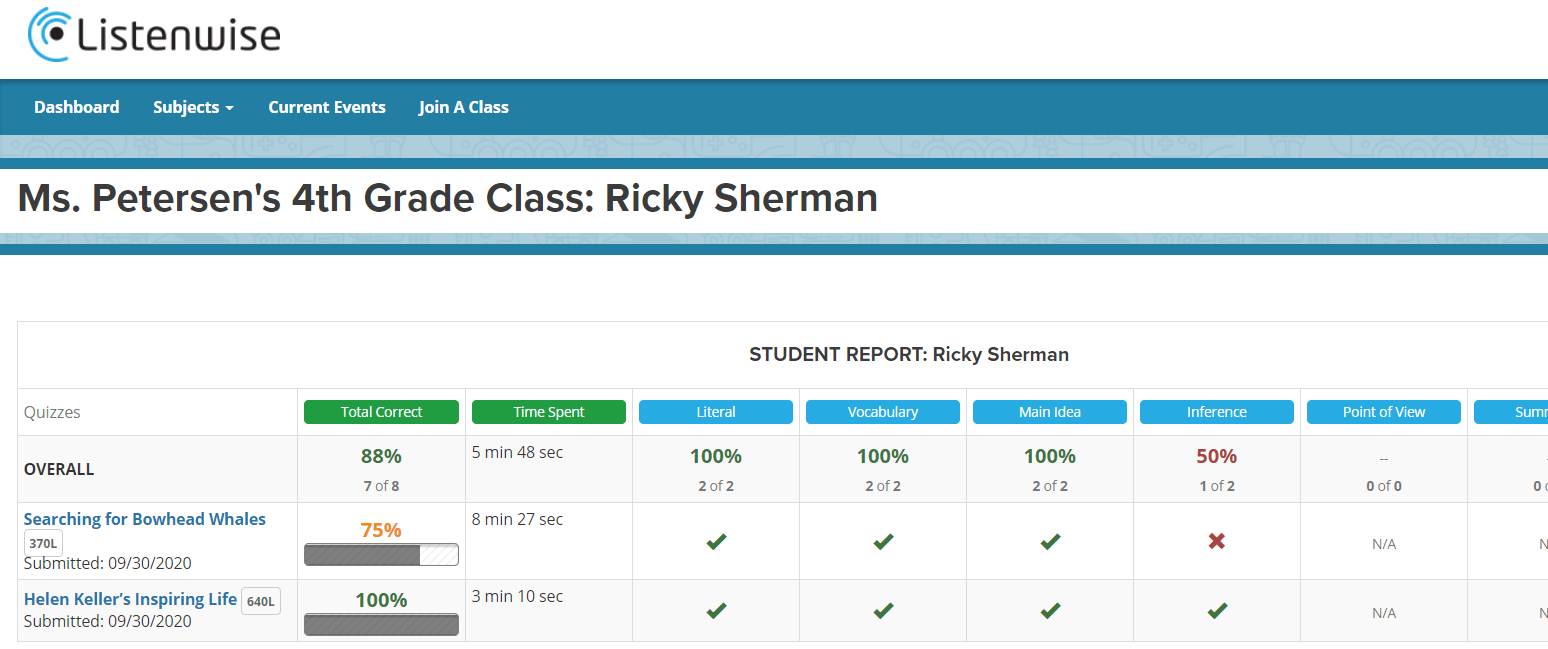Open the Searching for Bowhead Whales quiz
The width and height of the screenshot is (1548, 649).
(145, 518)
